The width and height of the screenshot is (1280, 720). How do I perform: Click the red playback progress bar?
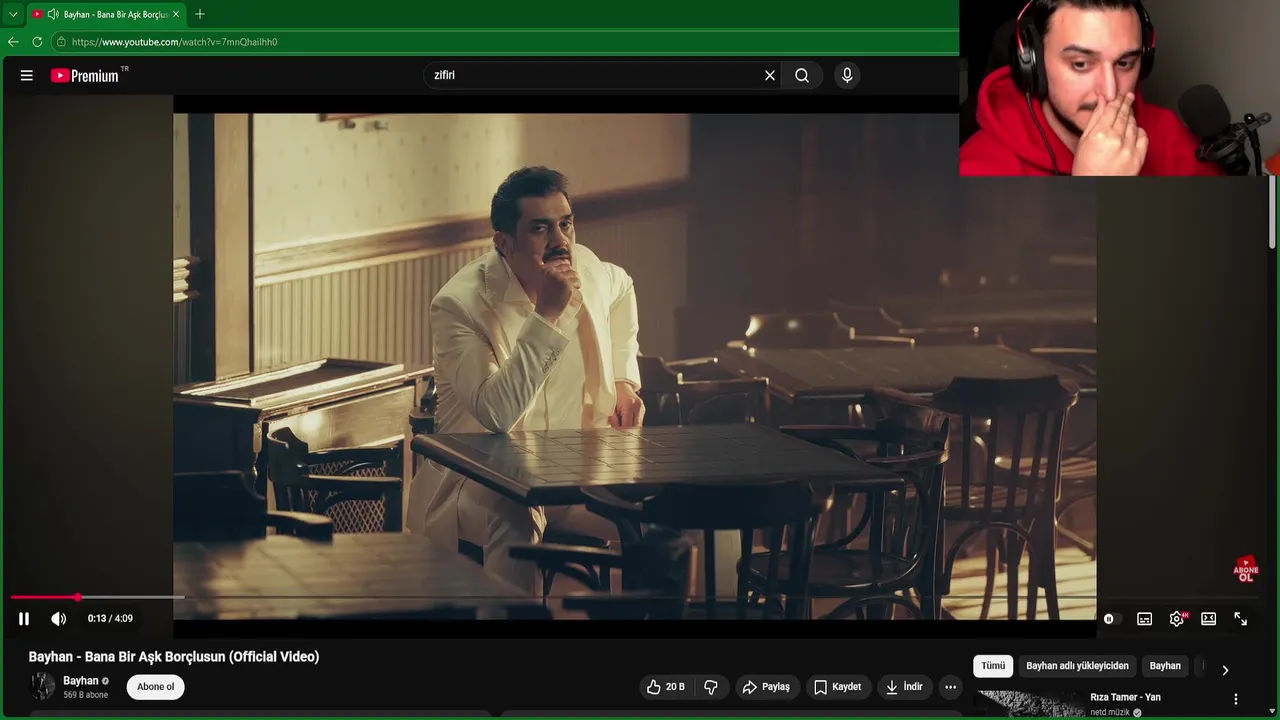[x=44, y=598]
